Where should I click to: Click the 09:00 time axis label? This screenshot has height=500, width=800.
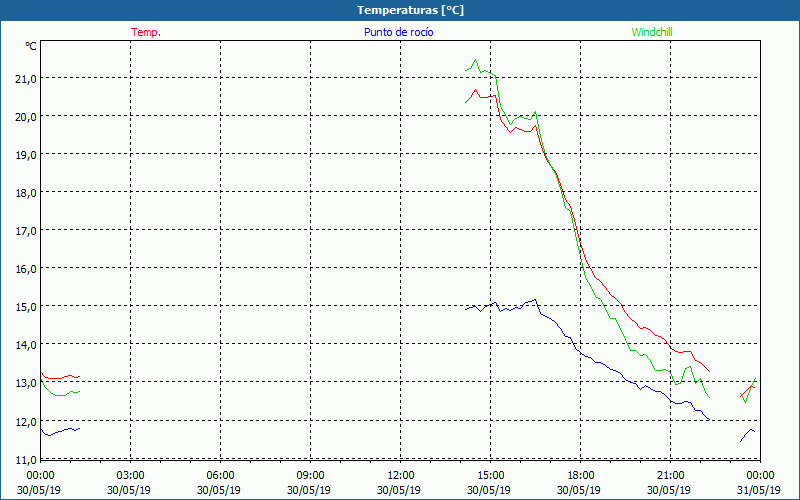coord(310,476)
